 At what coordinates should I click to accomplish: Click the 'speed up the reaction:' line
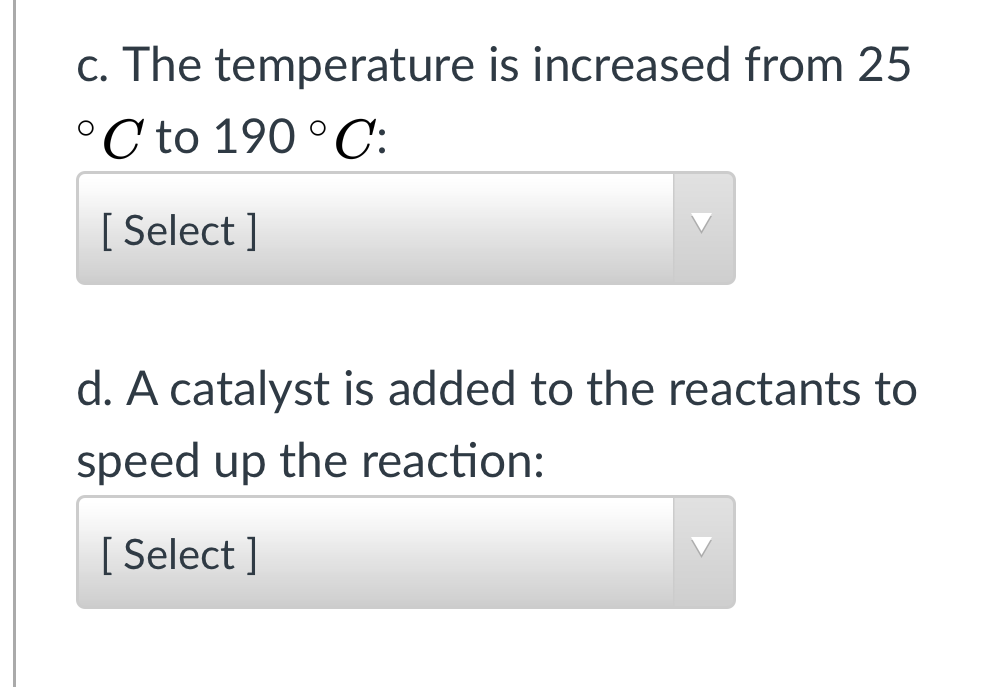pos(311,461)
